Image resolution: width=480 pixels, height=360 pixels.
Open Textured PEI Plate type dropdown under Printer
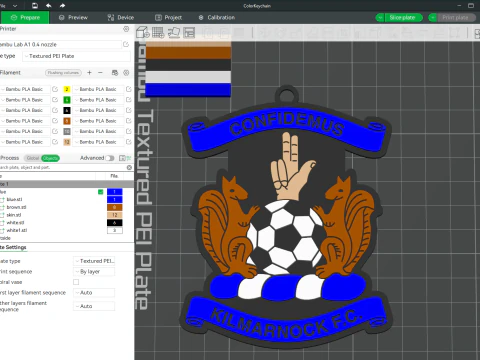point(76,56)
